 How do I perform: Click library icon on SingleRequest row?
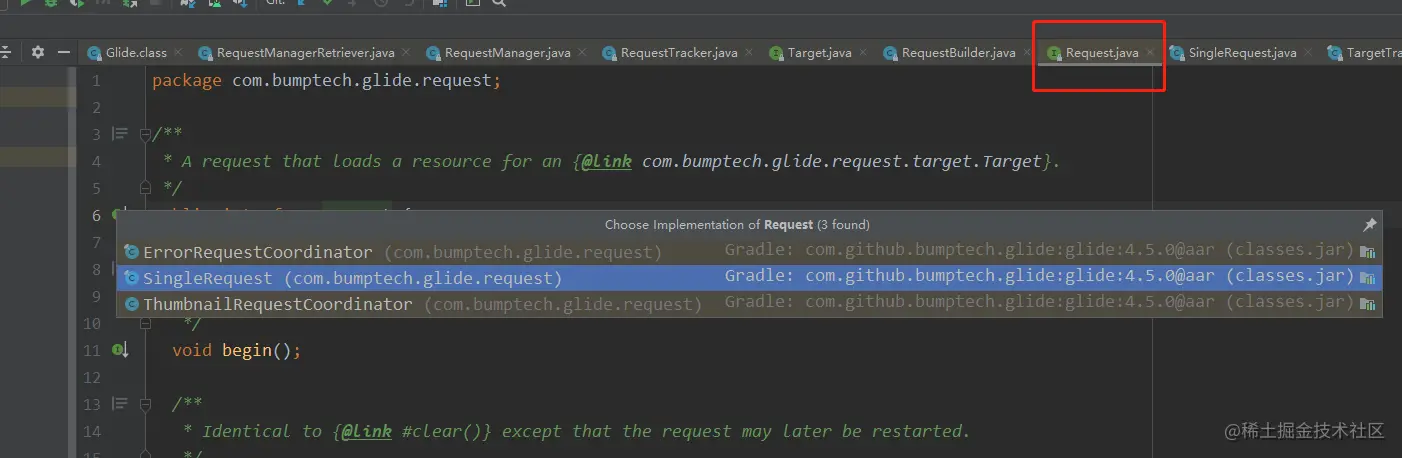point(1368,278)
